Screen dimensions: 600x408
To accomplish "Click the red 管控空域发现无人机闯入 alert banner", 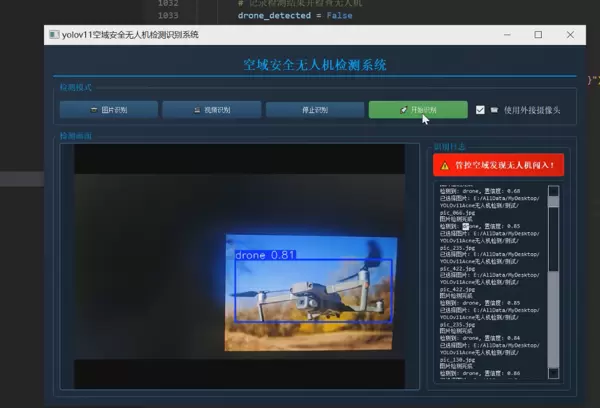I will pyautogui.click(x=498, y=166).
